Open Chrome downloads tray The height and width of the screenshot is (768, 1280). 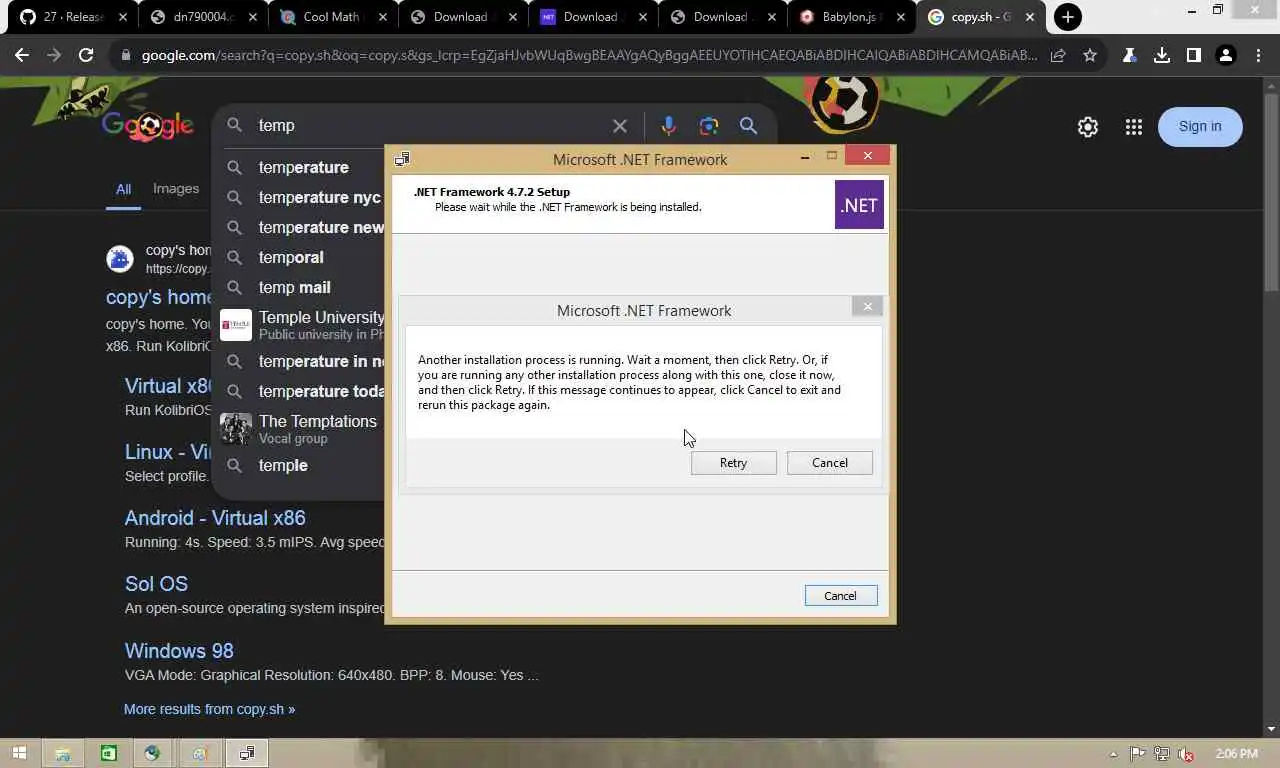pyautogui.click(x=1162, y=56)
